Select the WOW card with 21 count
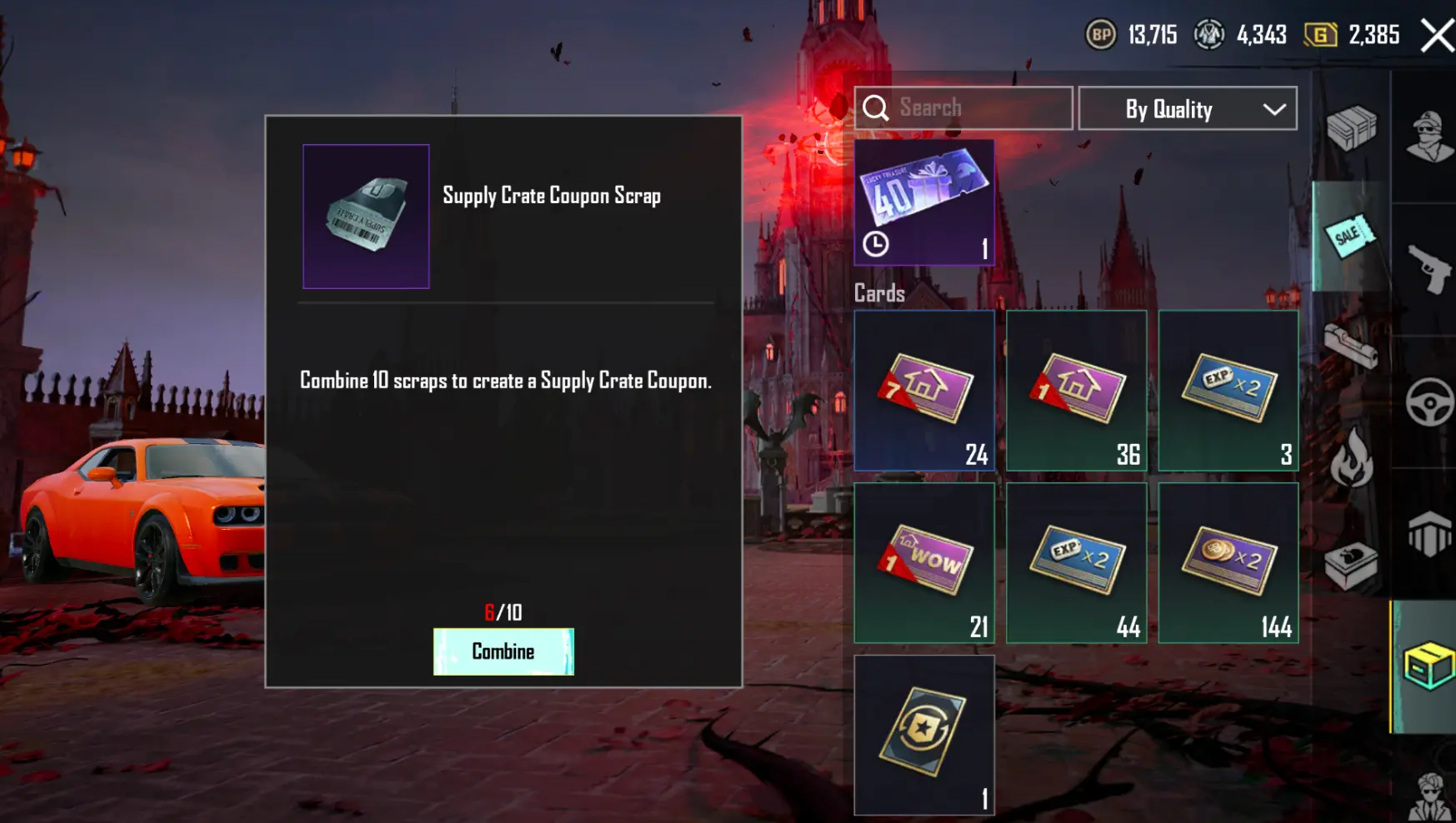1456x823 pixels. 924,563
